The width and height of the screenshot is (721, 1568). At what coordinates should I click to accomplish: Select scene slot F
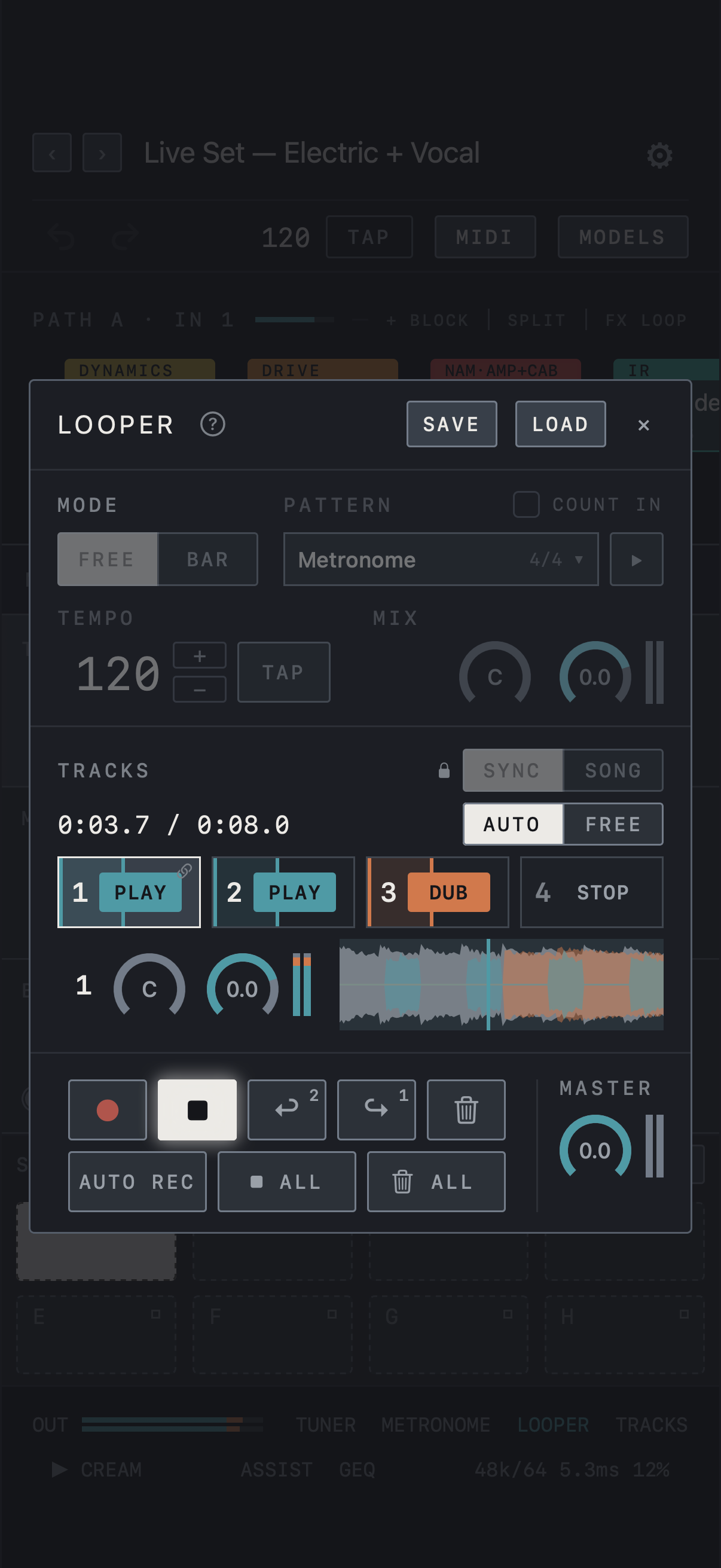coord(273,1334)
